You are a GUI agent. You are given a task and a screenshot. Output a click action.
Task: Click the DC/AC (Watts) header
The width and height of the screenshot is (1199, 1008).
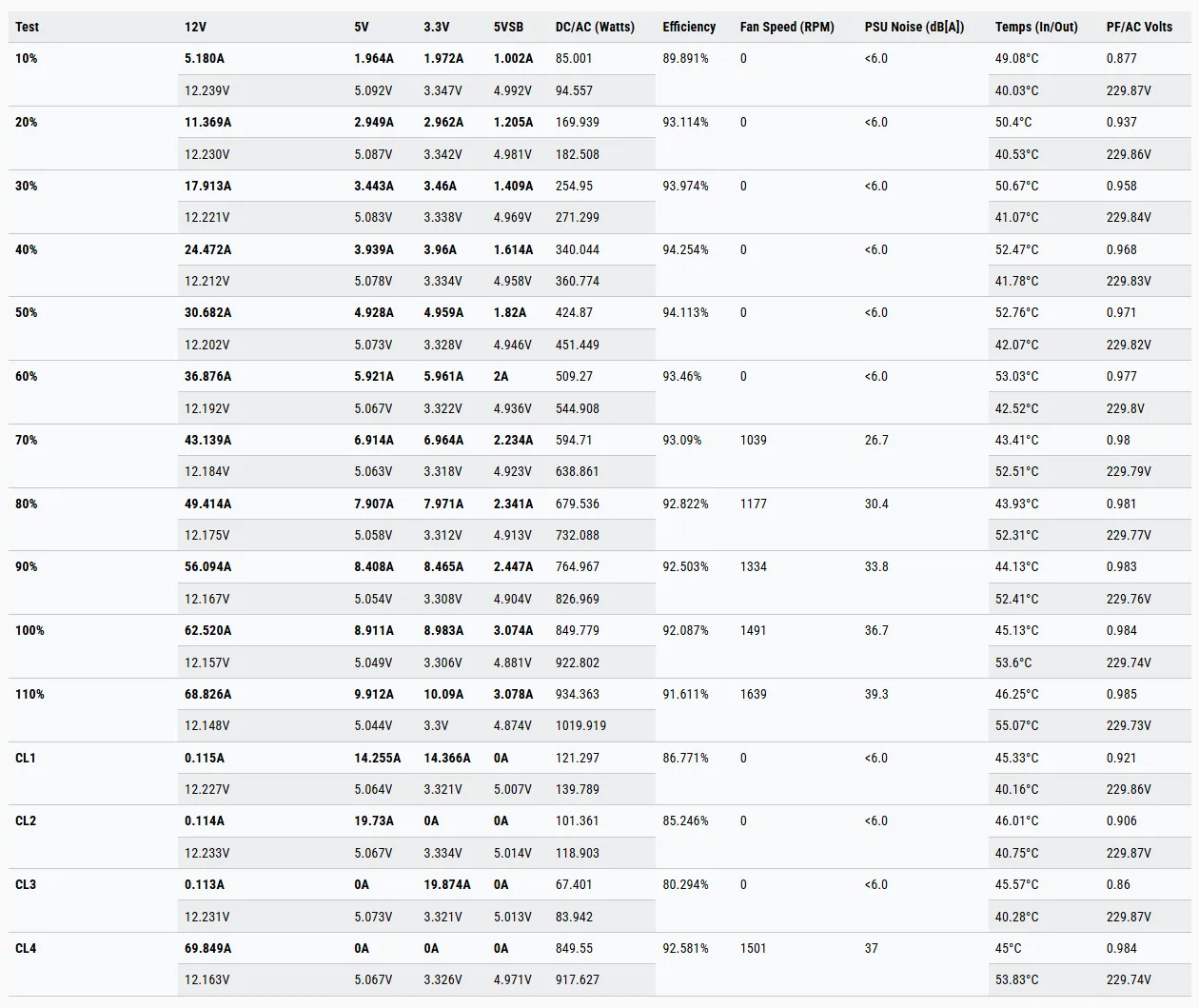[x=595, y=27]
